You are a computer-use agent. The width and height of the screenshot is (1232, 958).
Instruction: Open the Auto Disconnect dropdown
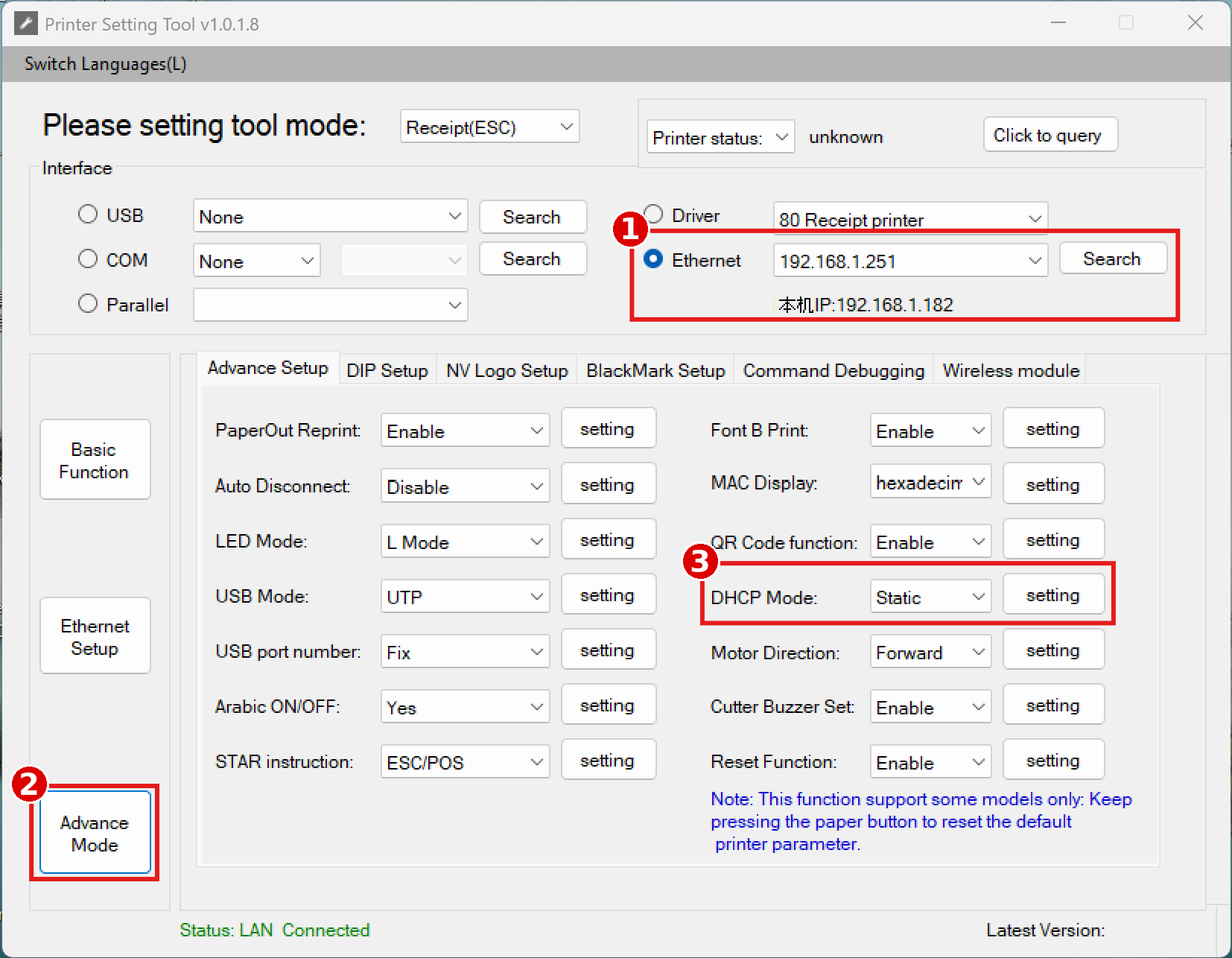point(465,486)
